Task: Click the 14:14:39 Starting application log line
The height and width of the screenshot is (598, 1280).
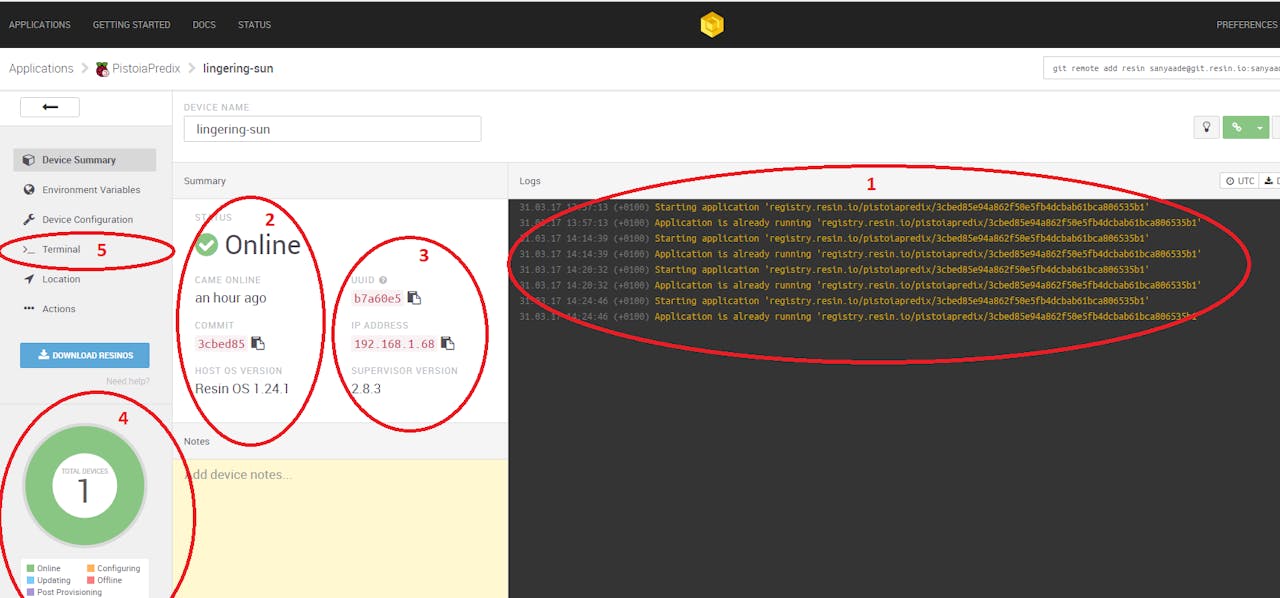Action: (x=835, y=238)
